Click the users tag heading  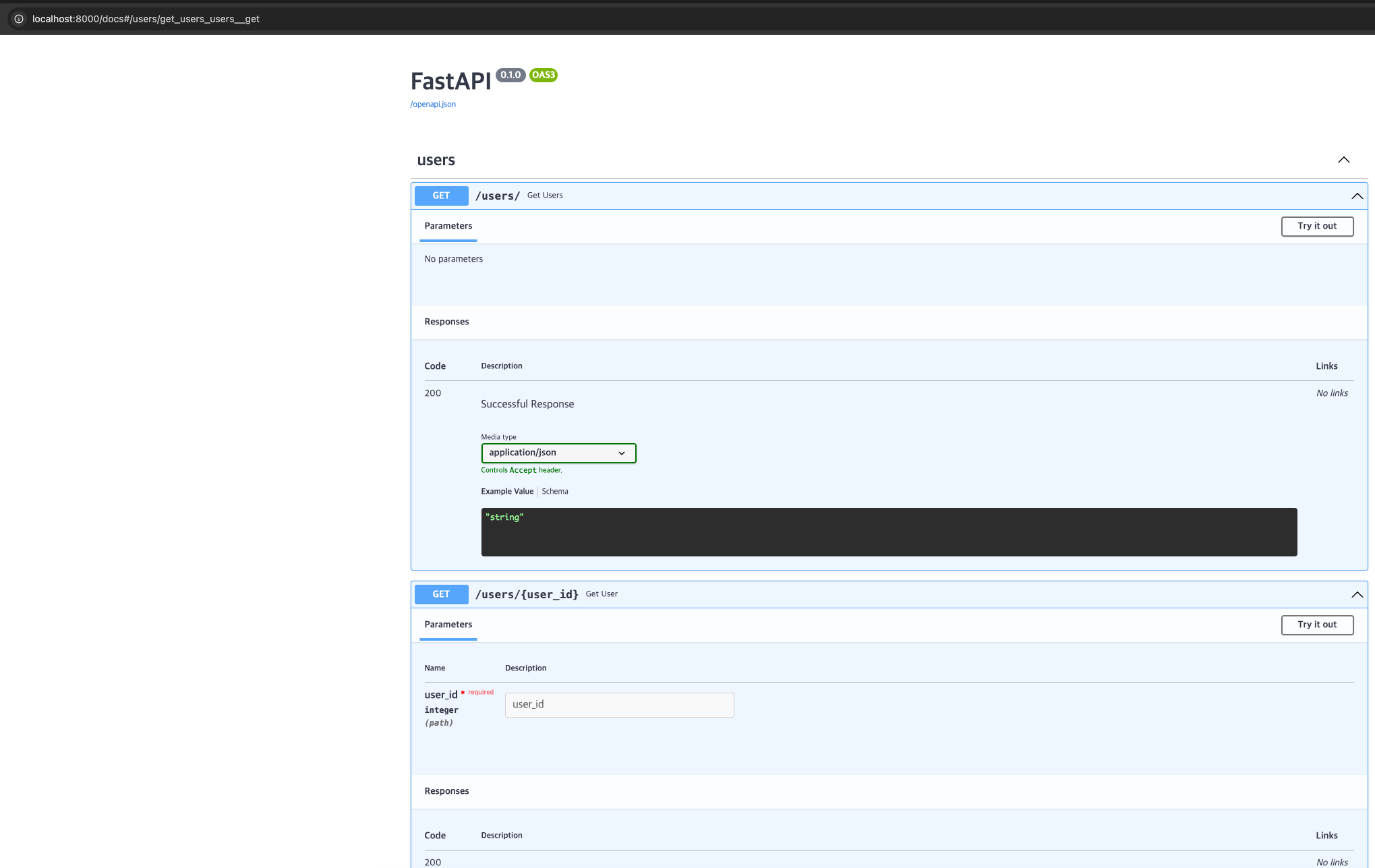pyautogui.click(x=436, y=161)
